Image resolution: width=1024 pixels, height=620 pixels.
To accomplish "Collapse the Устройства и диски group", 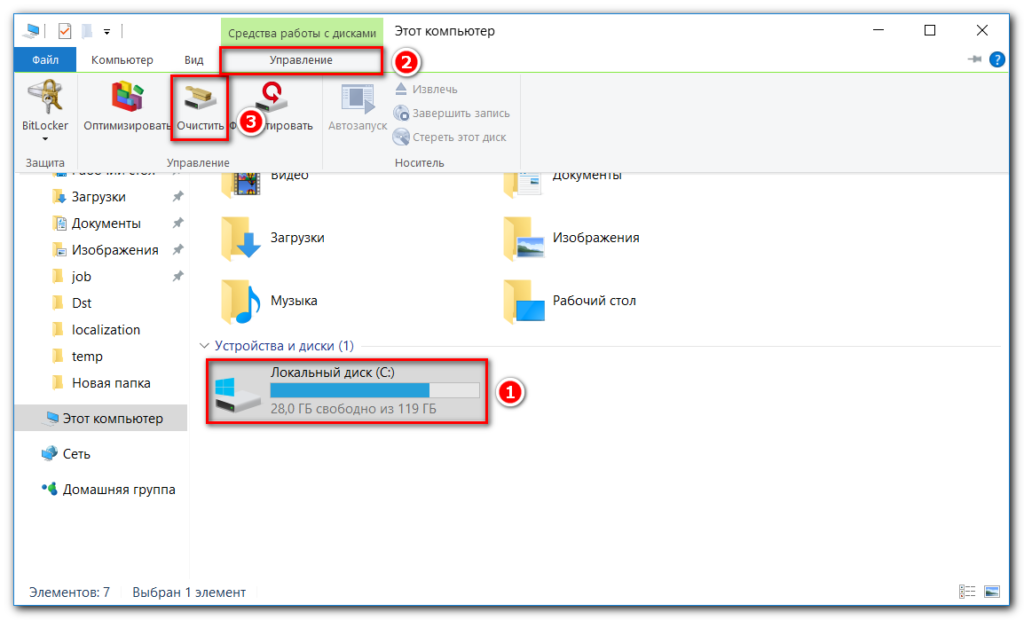I will [206, 346].
